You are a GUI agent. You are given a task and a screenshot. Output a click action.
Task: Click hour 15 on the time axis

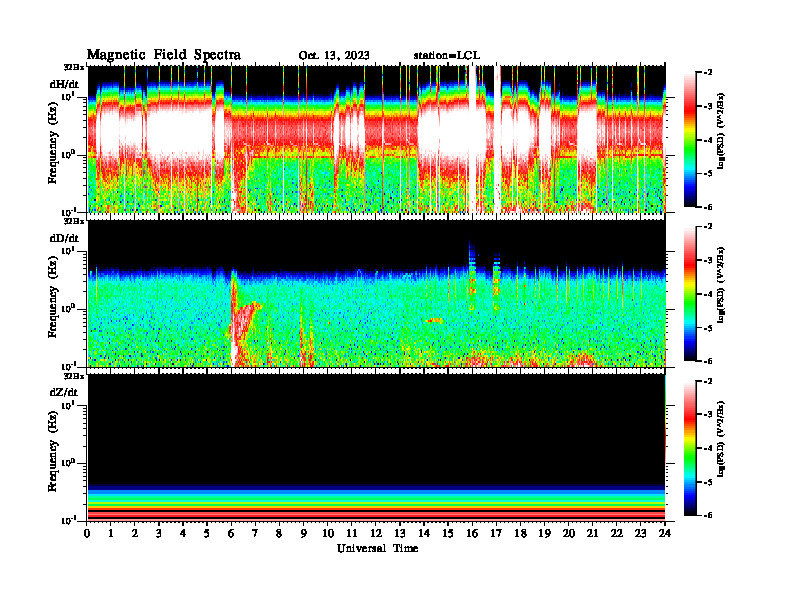448,533
